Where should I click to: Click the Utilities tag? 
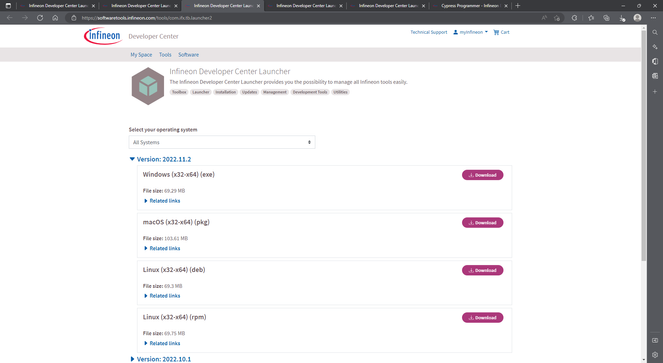pyautogui.click(x=340, y=92)
